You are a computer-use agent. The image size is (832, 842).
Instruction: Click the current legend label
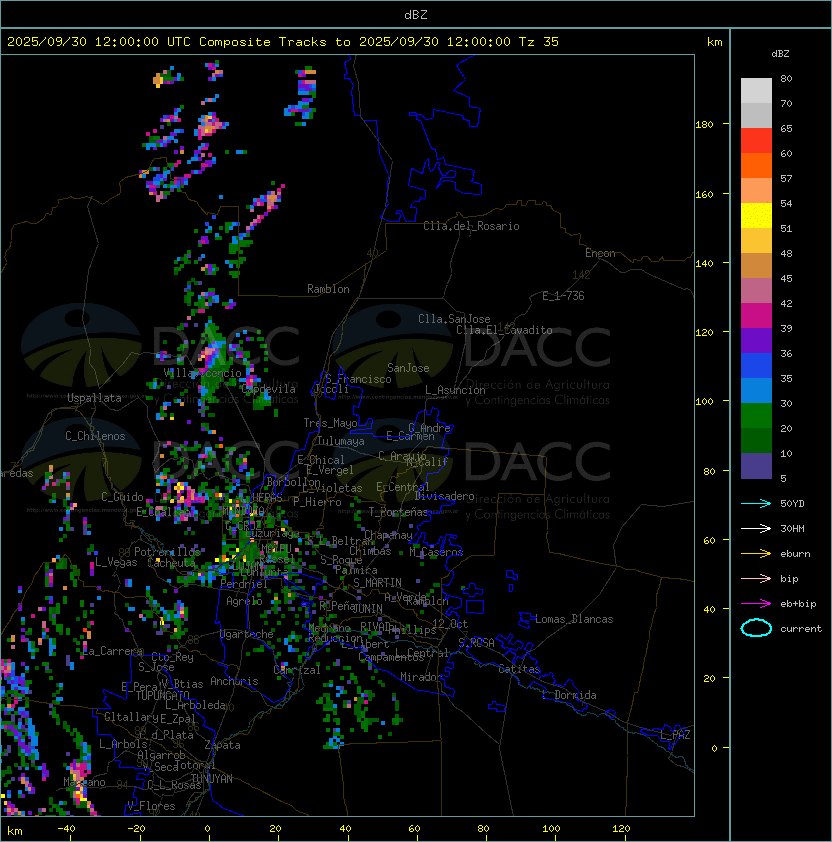801,629
